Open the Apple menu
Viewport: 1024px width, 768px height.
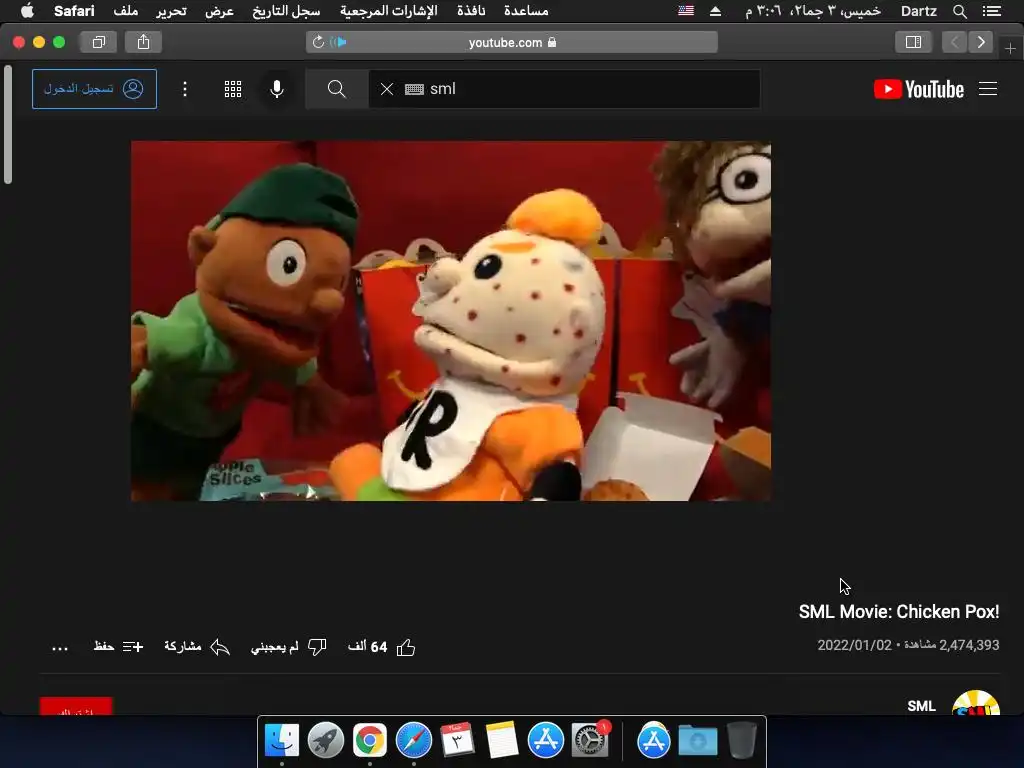(27, 10)
